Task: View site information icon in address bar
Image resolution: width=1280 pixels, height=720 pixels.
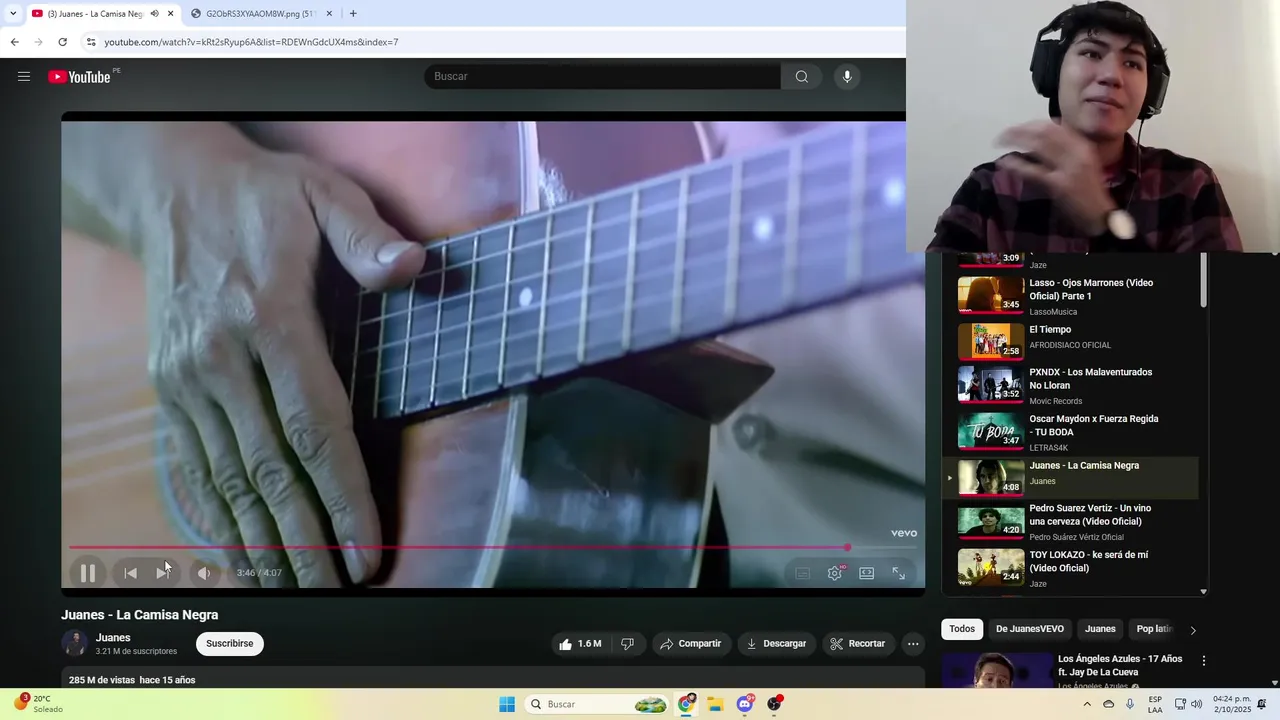Action: [91, 42]
